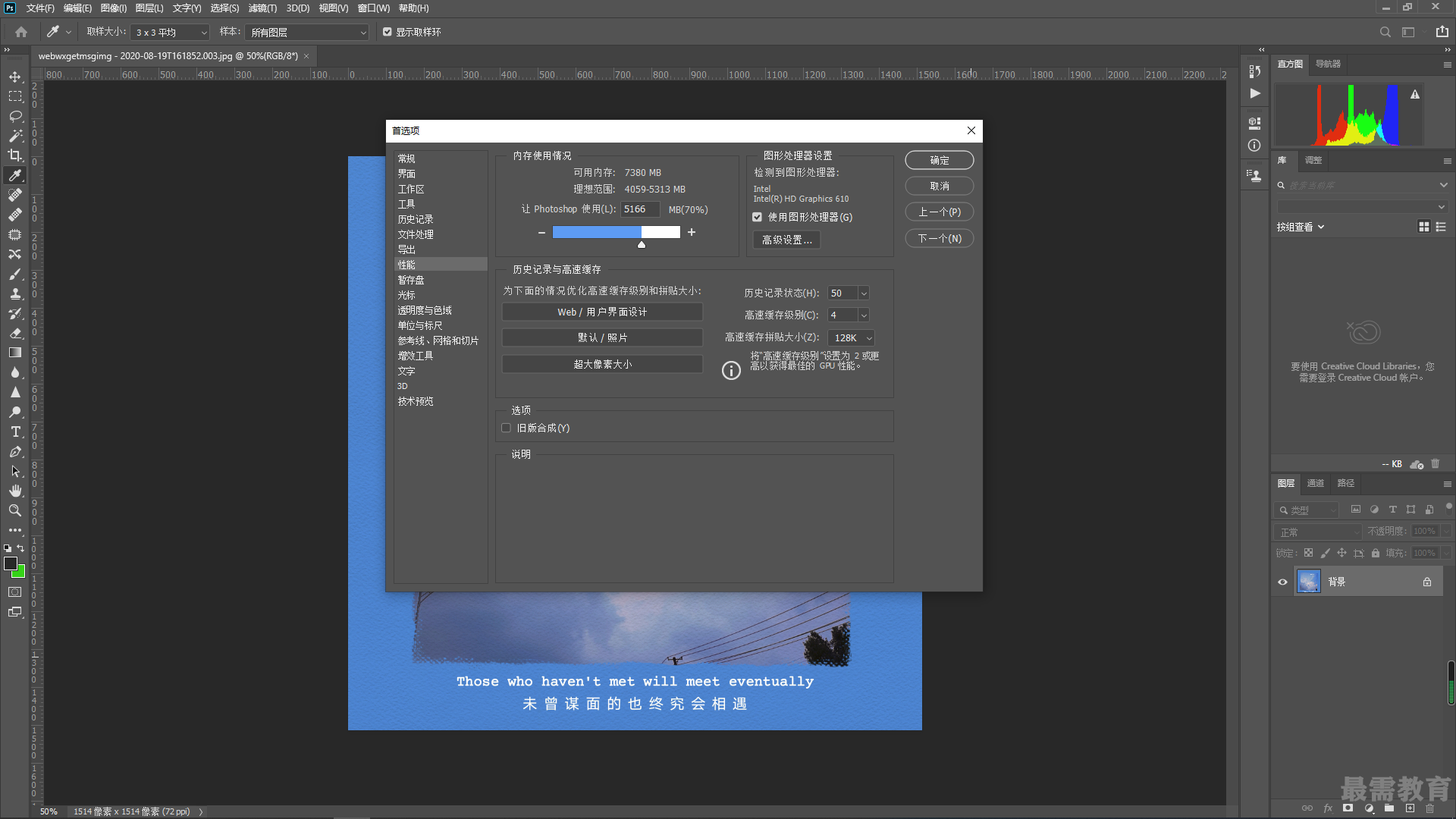This screenshot has height=819, width=1456.
Task: Toggle lock position icon
Action: tap(1341, 553)
